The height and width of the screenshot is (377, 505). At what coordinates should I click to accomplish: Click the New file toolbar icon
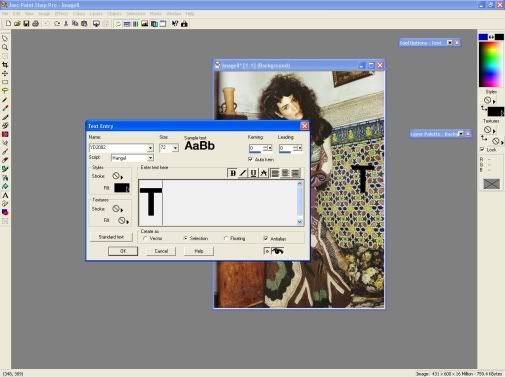8,24
